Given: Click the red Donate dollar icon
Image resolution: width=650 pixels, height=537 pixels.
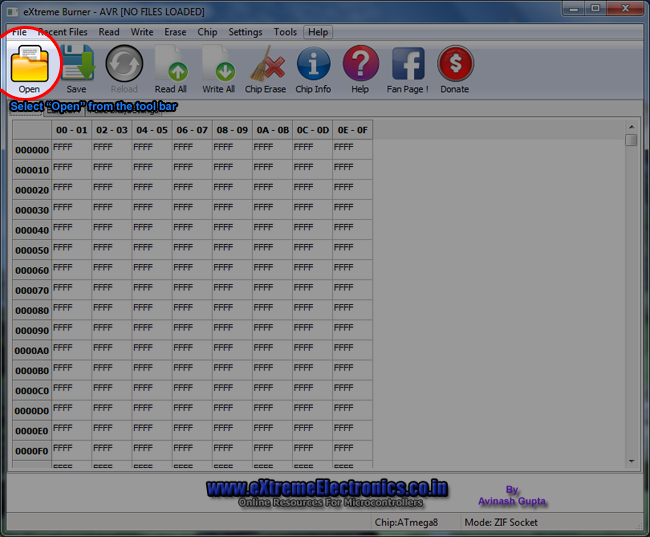Looking at the screenshot, I should pyautogui.click(x=455, y=63).
